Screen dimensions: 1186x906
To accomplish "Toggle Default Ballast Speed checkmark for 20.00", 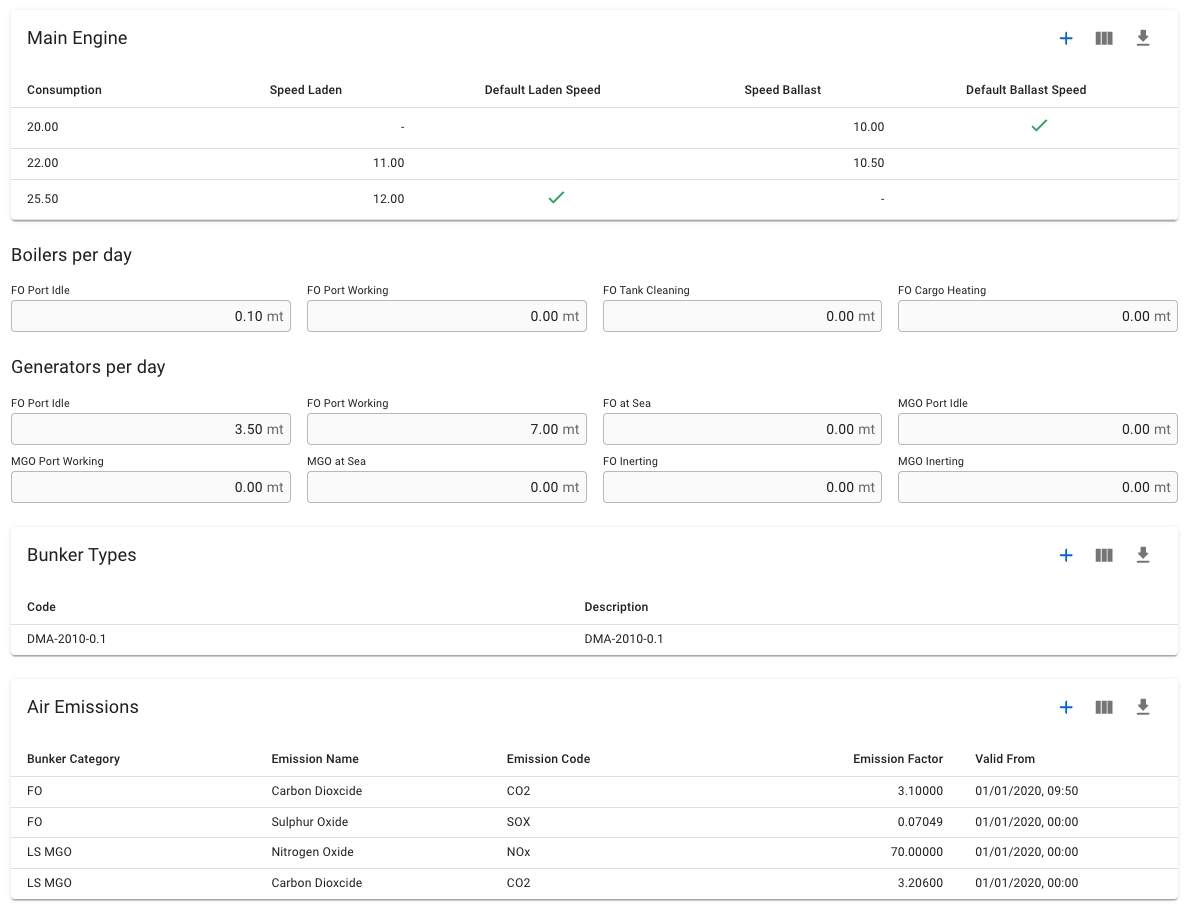I will click(1039, 126).
